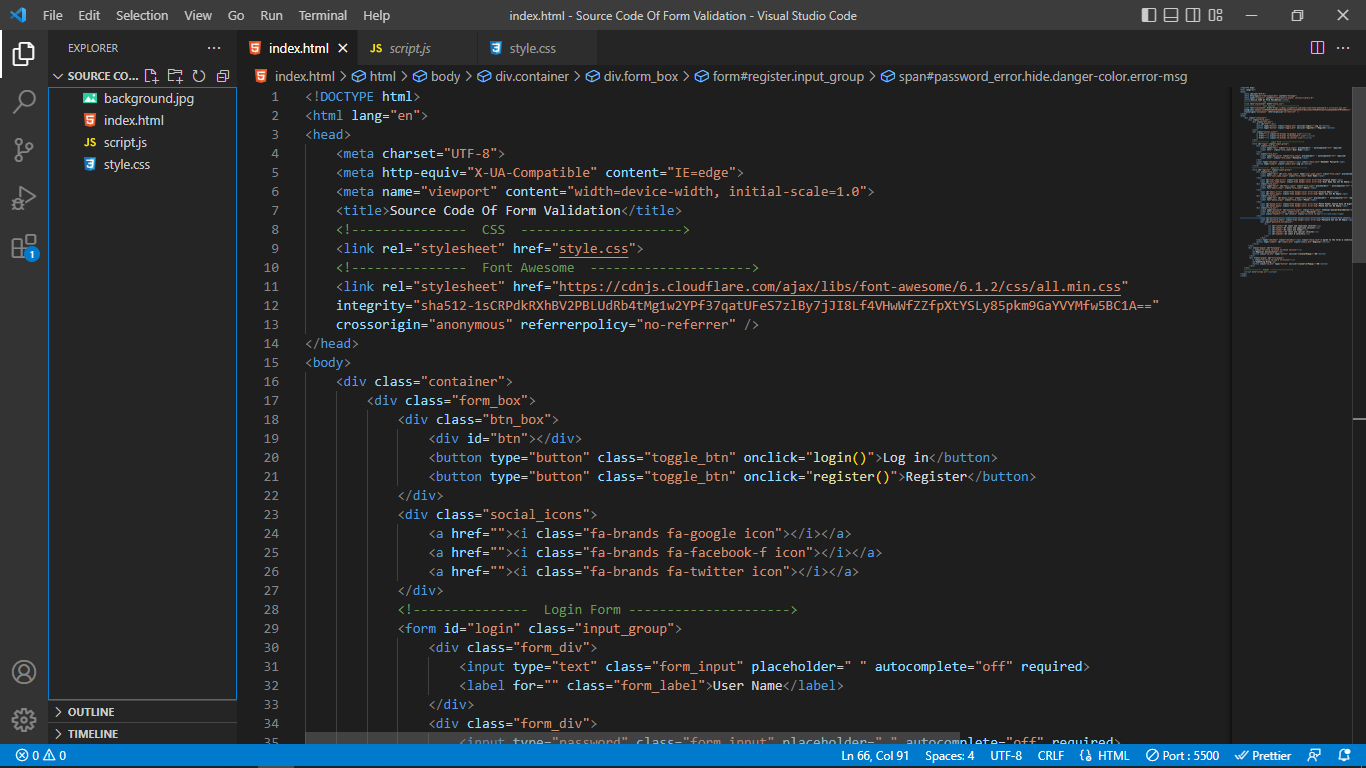Toggle the primary side bar layout button
The height and width of the screenshot is (768, 1366).
point(1148,15)
